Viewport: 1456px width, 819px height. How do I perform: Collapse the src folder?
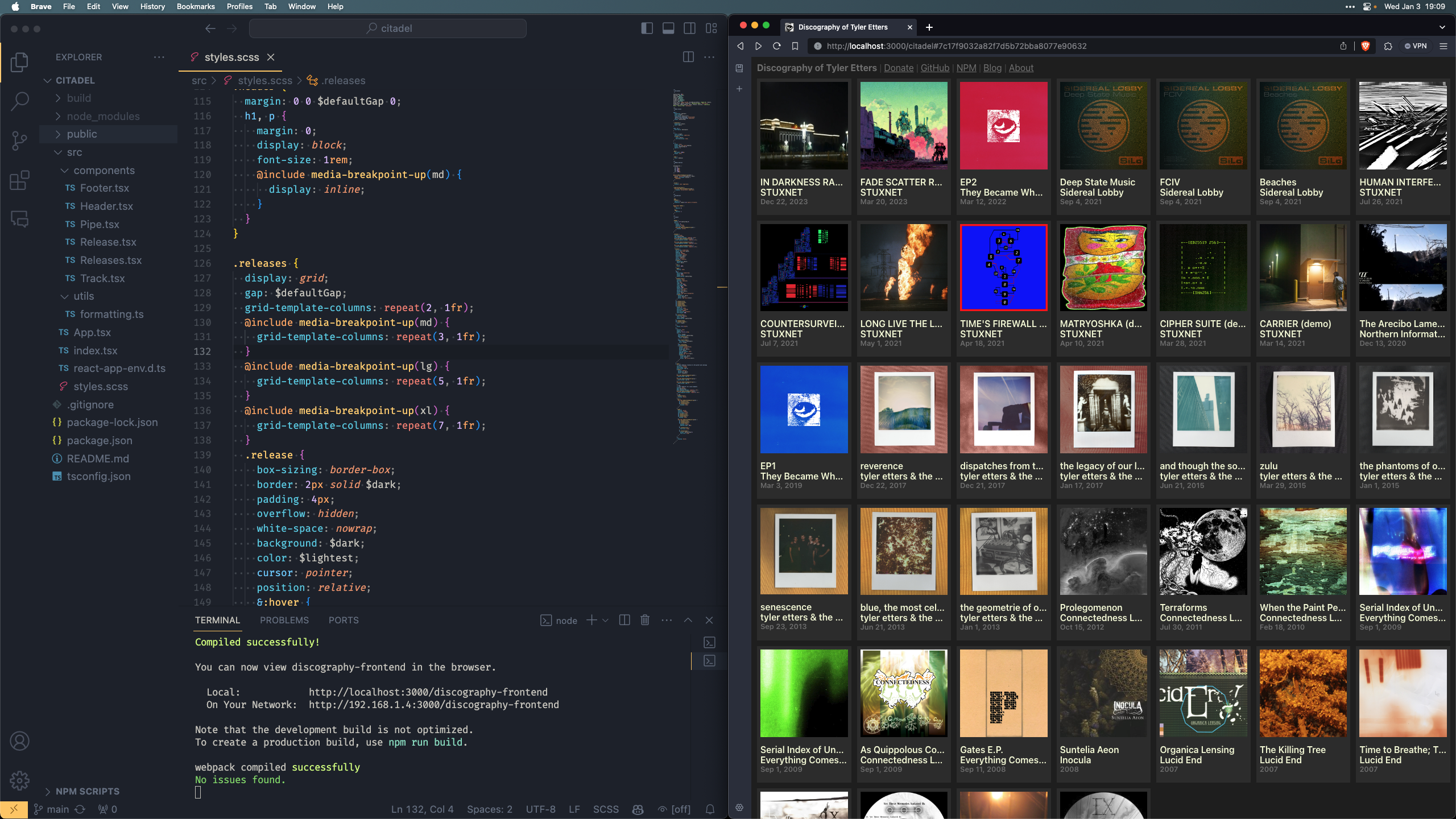point(74,152)
